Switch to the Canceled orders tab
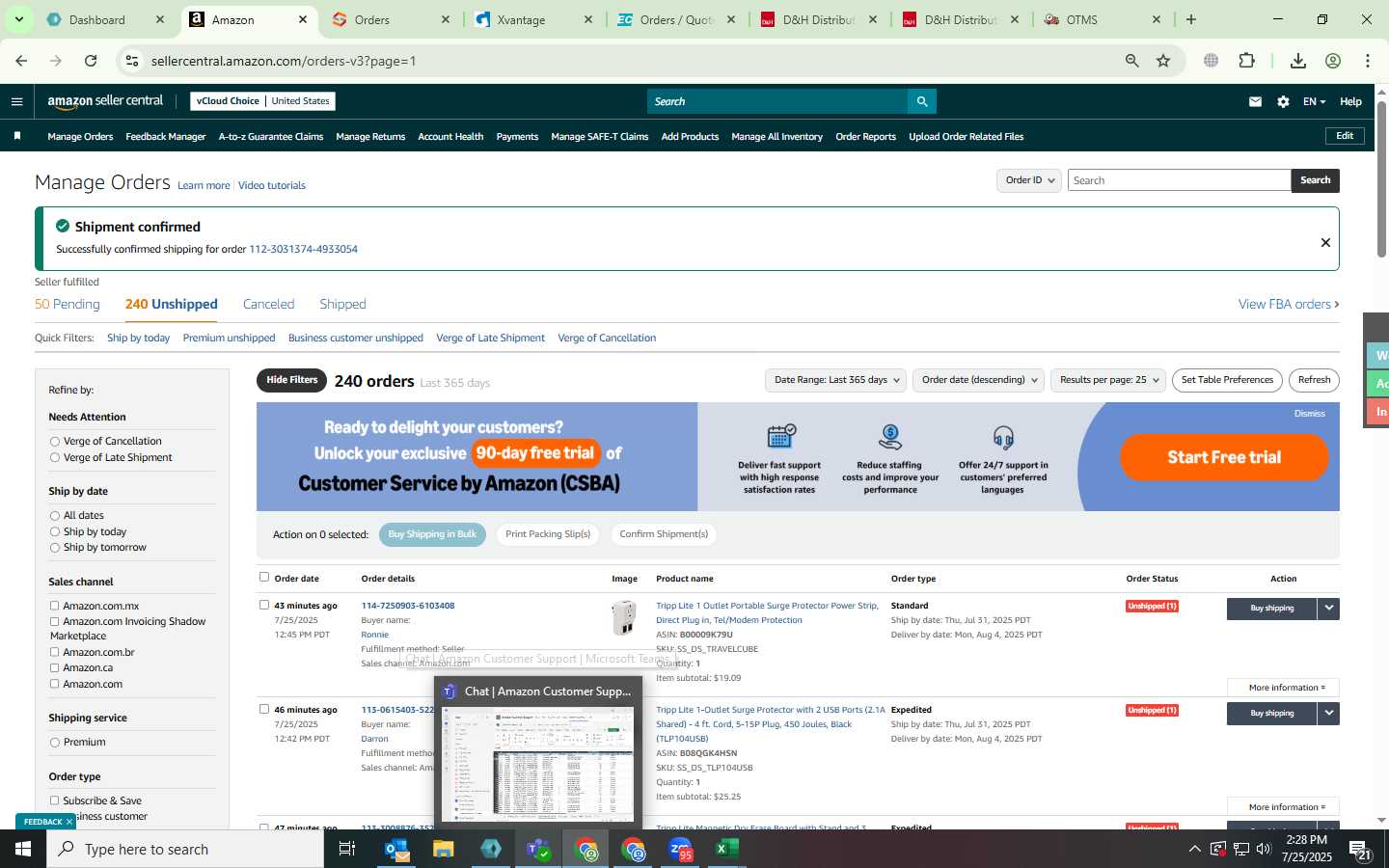The height and width of the screenshot is (868, 1389). tap(268, 304)
